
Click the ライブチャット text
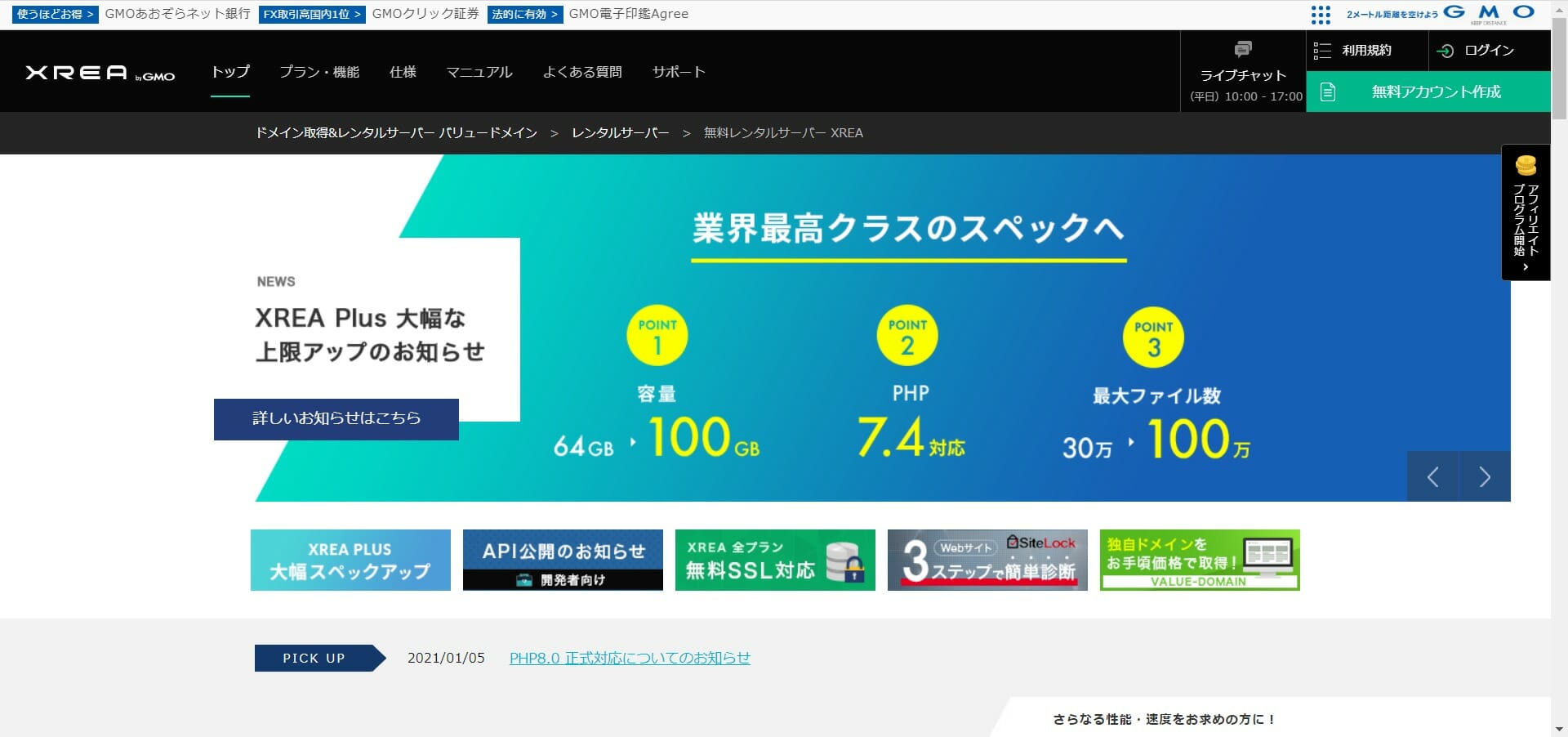[1243, 75]
